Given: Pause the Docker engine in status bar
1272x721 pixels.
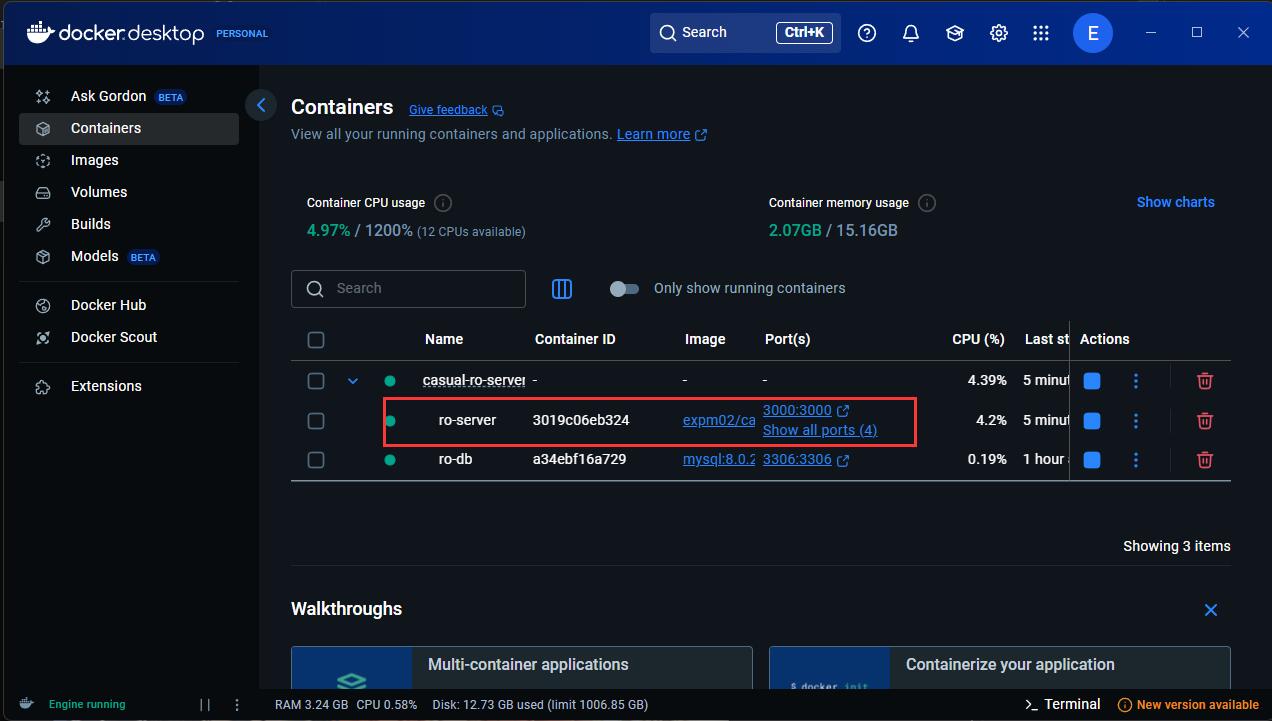Looking at the screenshot, I should click(x=205, y=705).
